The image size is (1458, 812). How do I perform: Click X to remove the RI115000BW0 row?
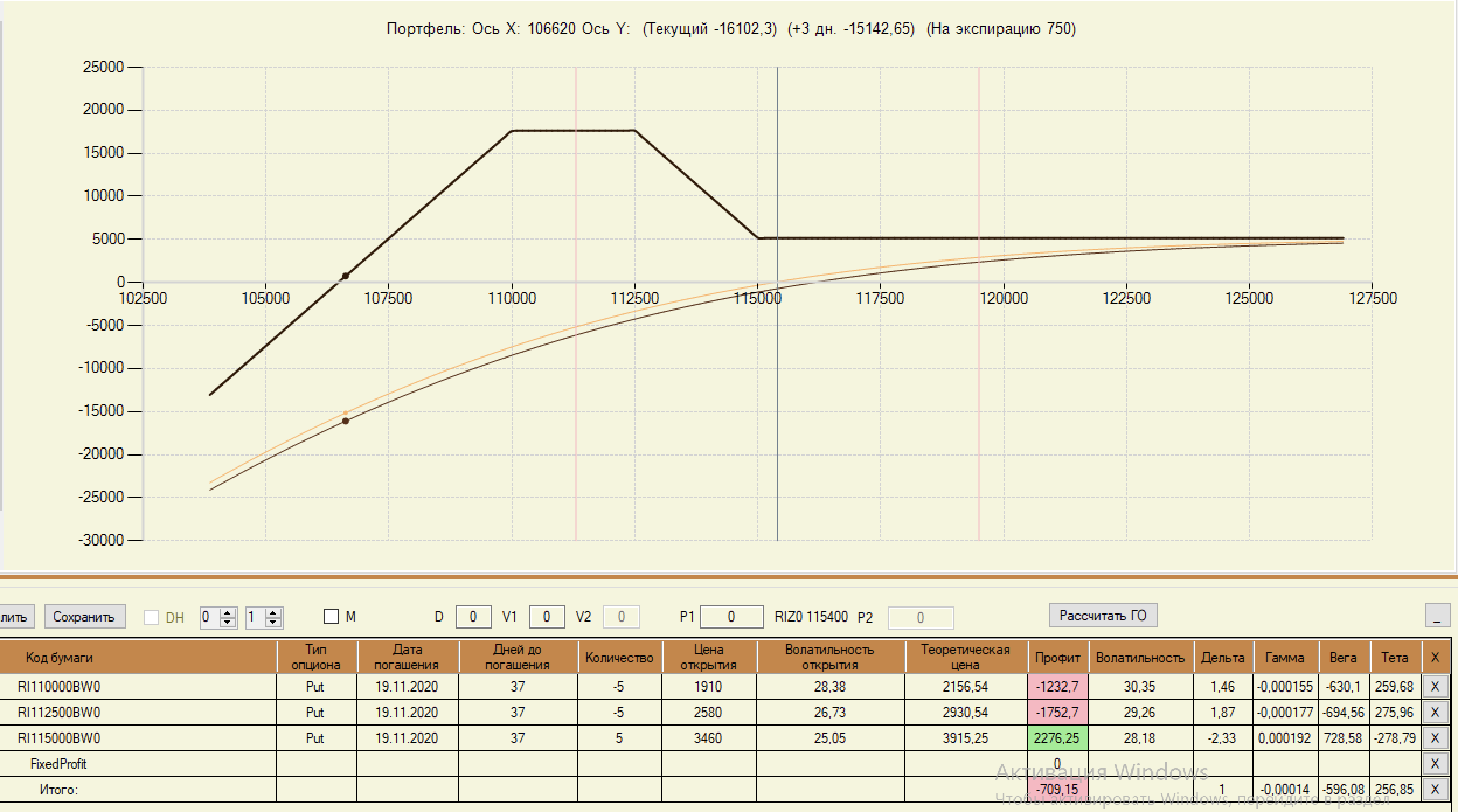tap(1435, 738)
